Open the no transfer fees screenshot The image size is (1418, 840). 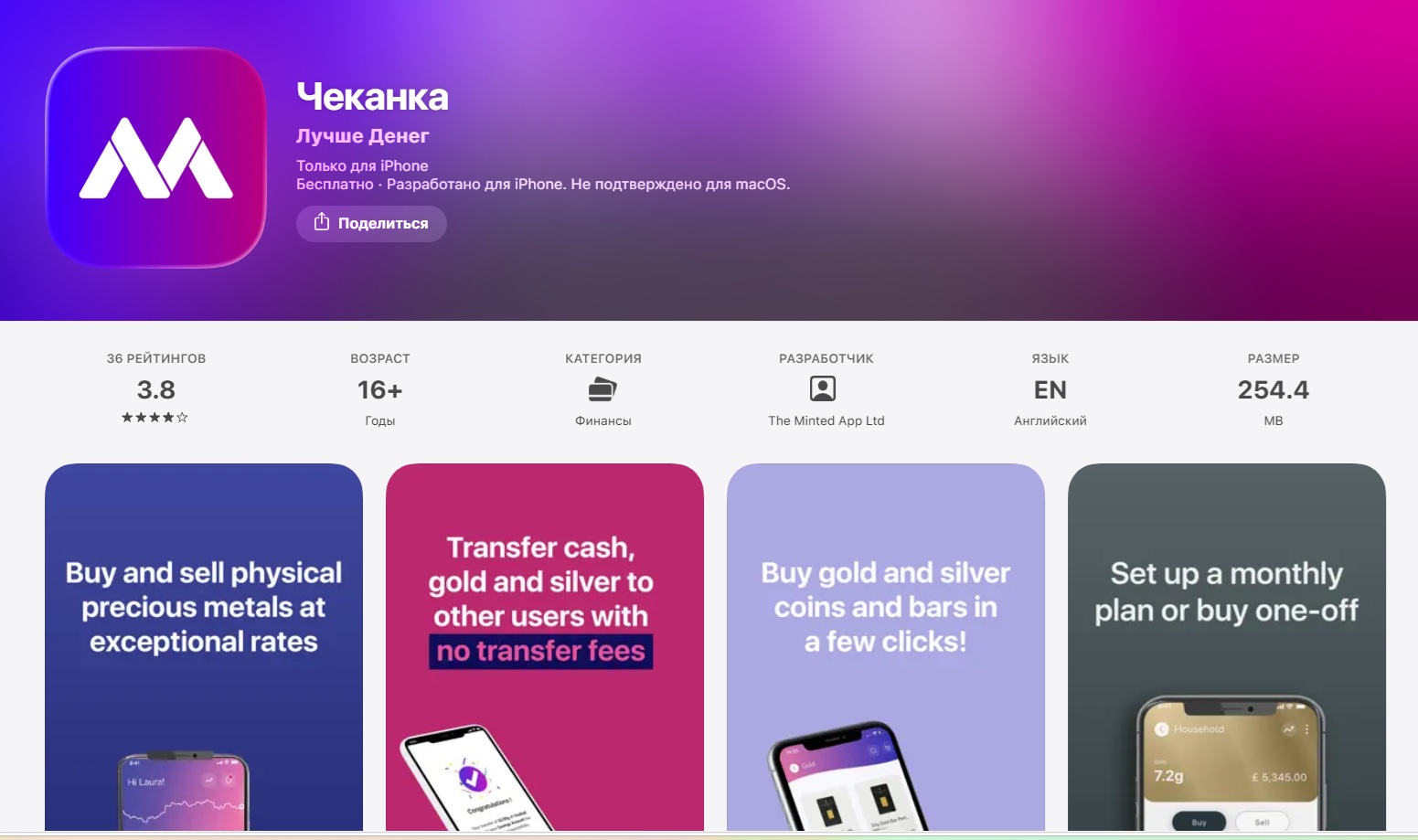click(545, 647)
